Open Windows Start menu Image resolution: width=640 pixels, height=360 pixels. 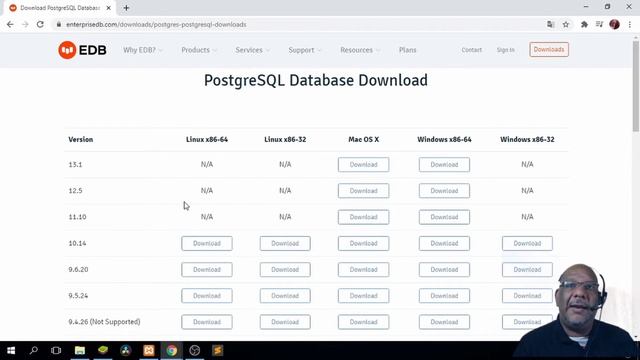11,351
